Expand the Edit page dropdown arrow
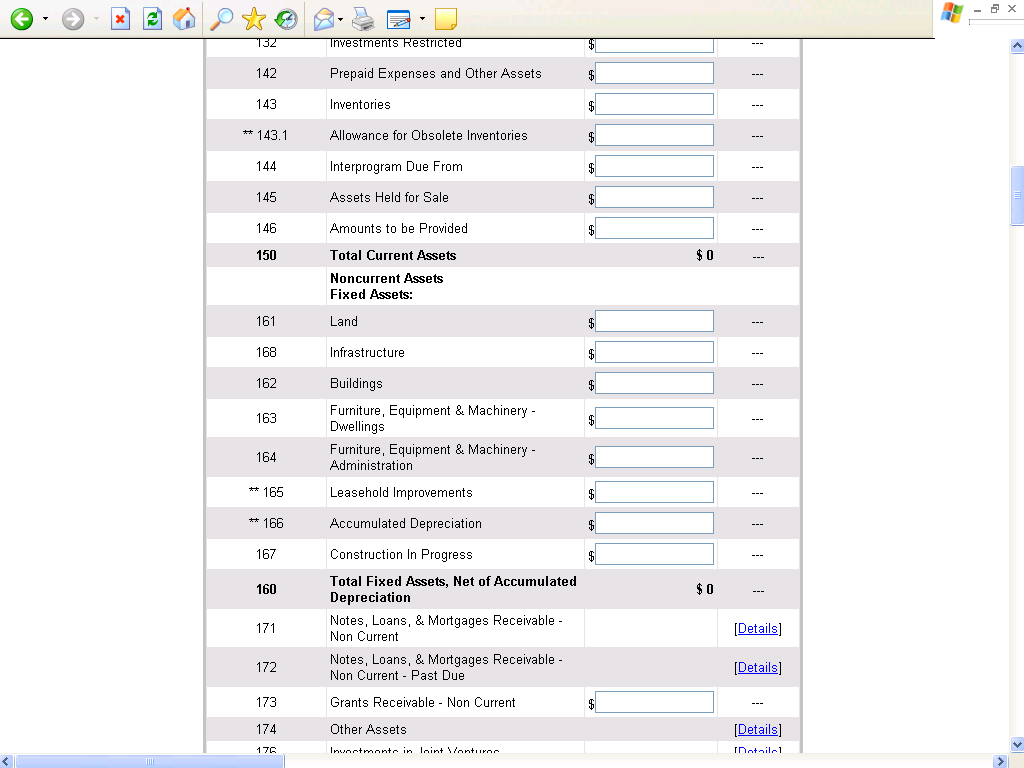This screenshot has width=1024, height=768. click(422, 19)
